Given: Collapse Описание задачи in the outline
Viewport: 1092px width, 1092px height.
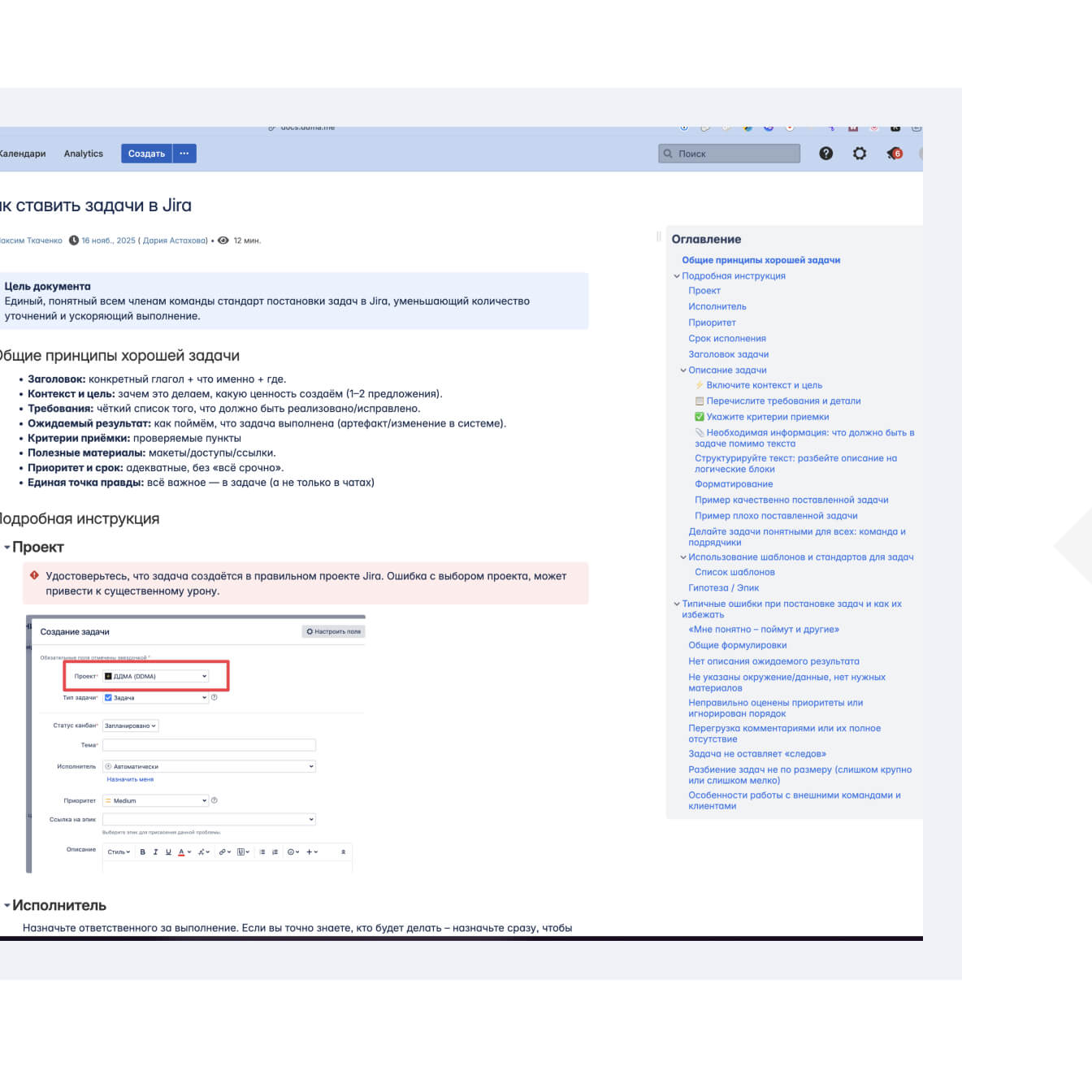Looking at the screenshot, I should [682, 370].
